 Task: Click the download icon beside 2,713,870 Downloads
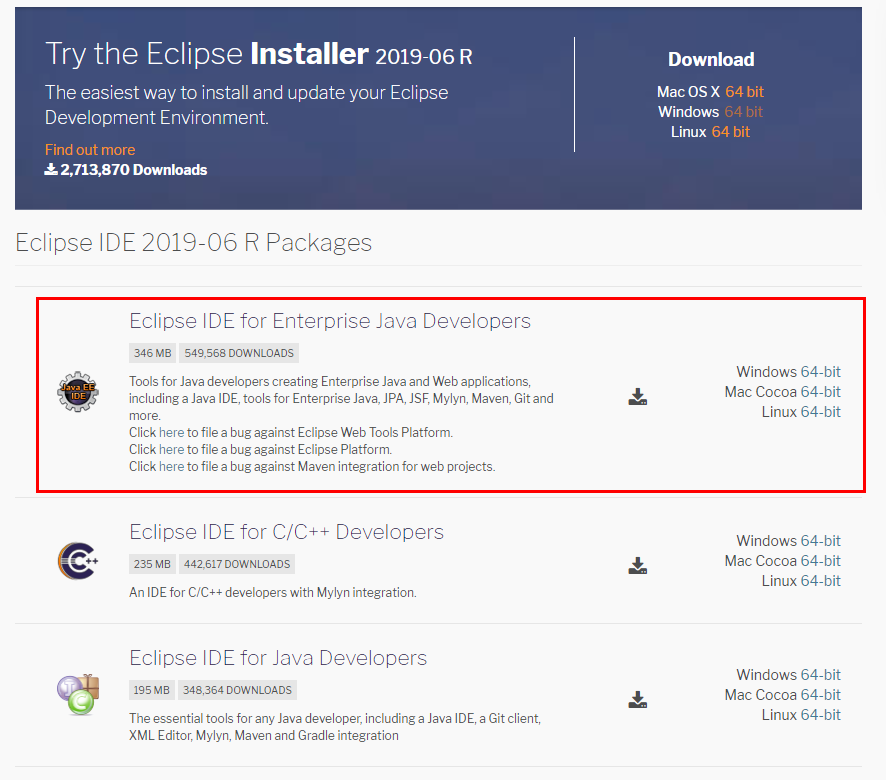point(51,169)
